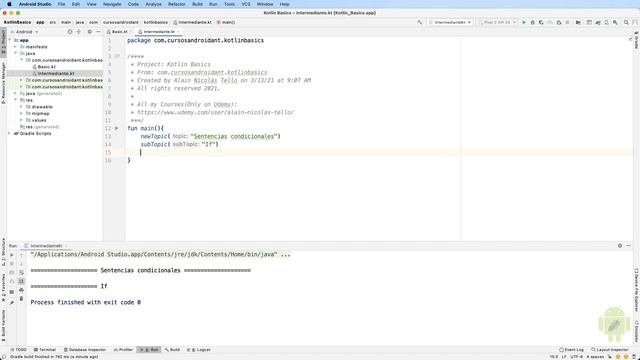Open the Android Studio application menu
Screen dimensions: 640x360
click(x=35, y=4)
